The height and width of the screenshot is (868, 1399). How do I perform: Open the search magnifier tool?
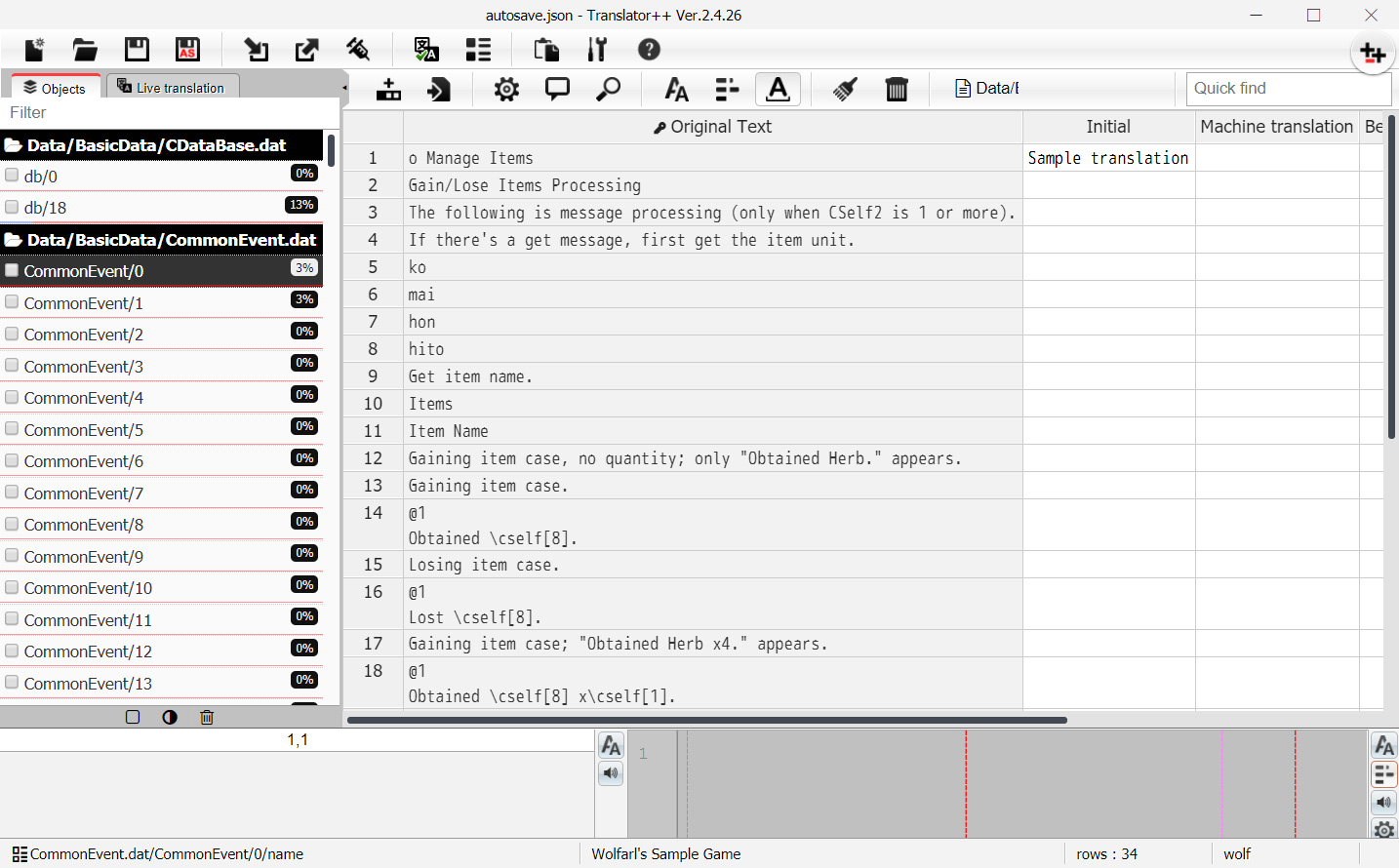click(x=609, y=89)
